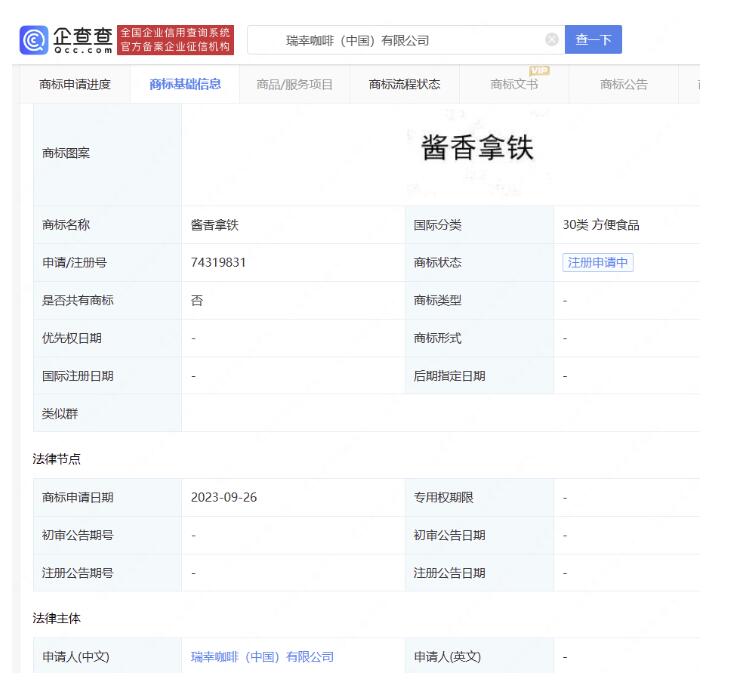Click the 优先权日期 label
Image resolution: width=734 pixels, height=697 pixels.
[72, 338]
